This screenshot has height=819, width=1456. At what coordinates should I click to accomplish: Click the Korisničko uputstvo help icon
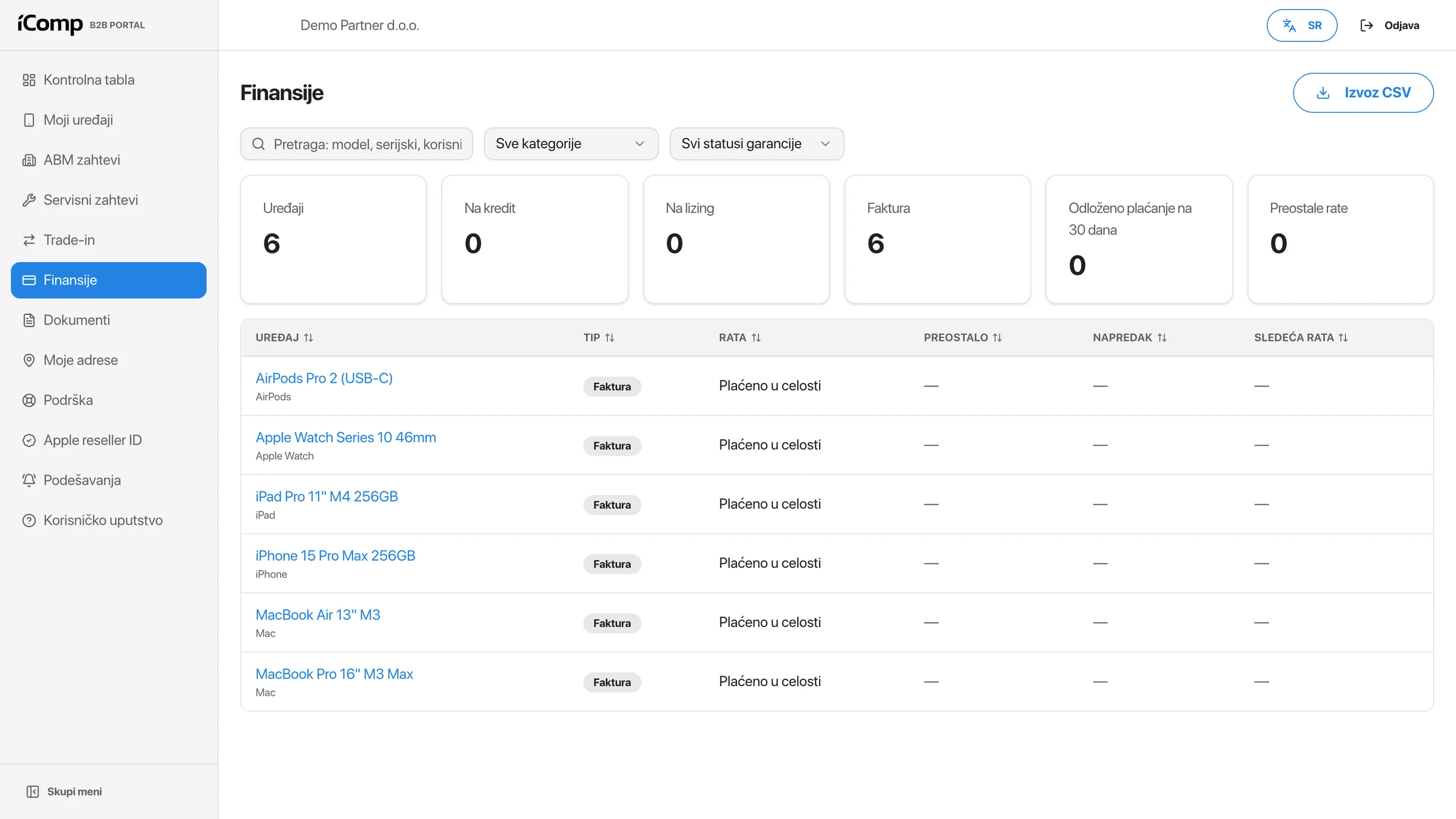coord(29,521)
